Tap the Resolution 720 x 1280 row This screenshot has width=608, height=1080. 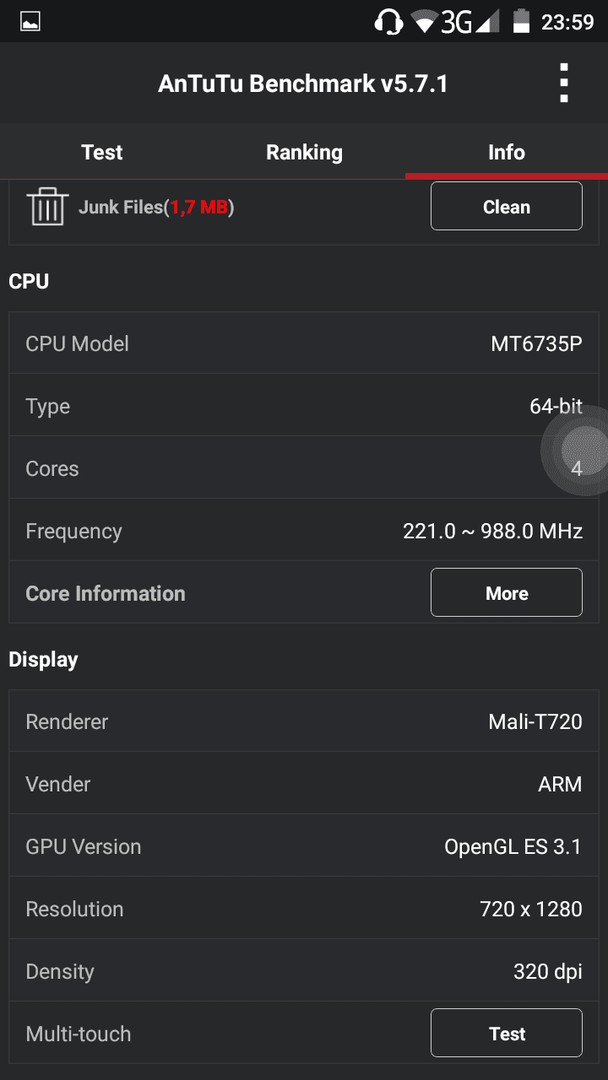(x=304, y=908)
